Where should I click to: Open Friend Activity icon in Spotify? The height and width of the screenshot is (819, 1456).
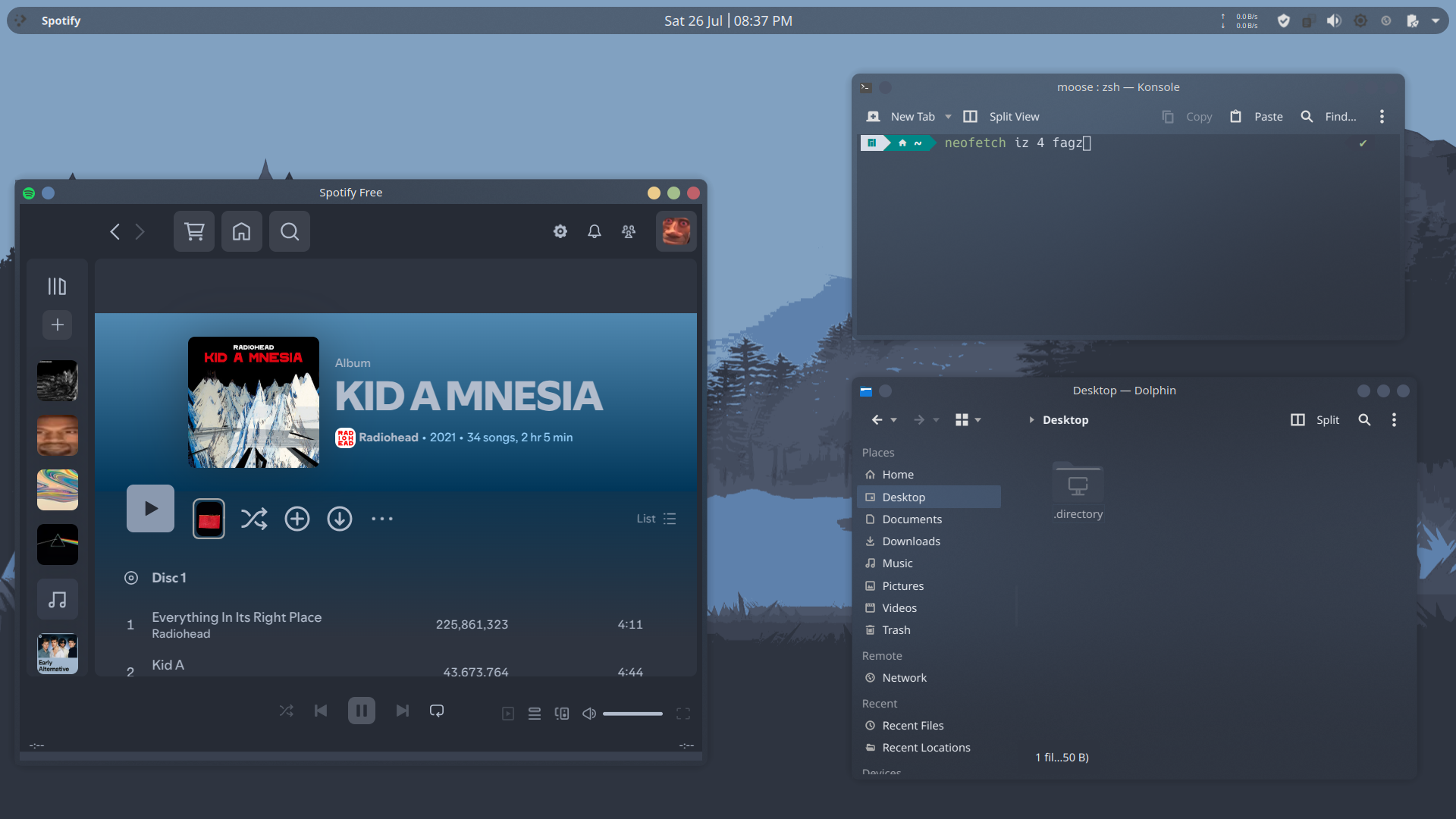coord(629,231)
